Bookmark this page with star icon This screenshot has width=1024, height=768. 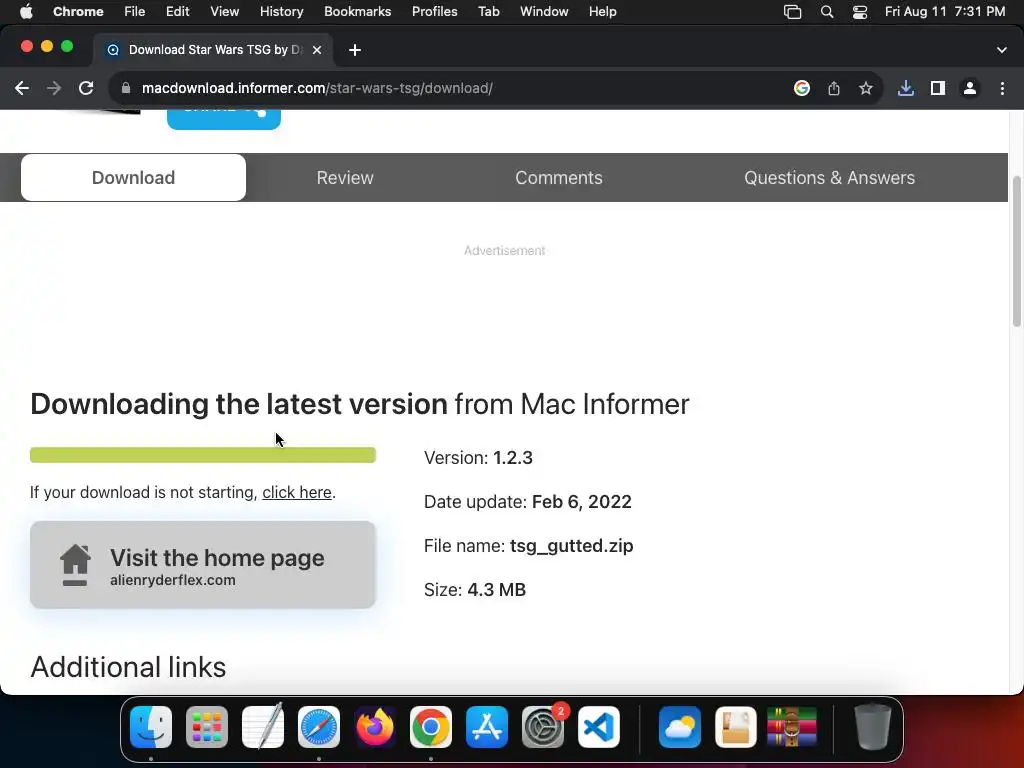coord(866,88)
